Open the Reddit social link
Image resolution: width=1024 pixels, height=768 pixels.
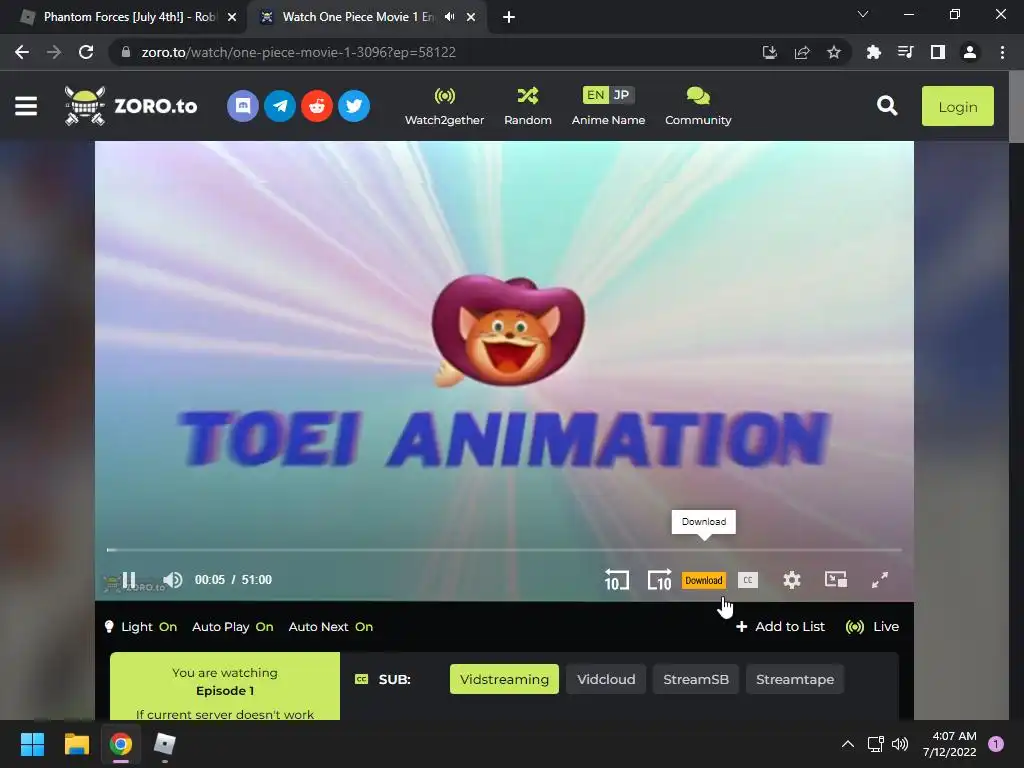pyautogui.click(x=317, y=106)
